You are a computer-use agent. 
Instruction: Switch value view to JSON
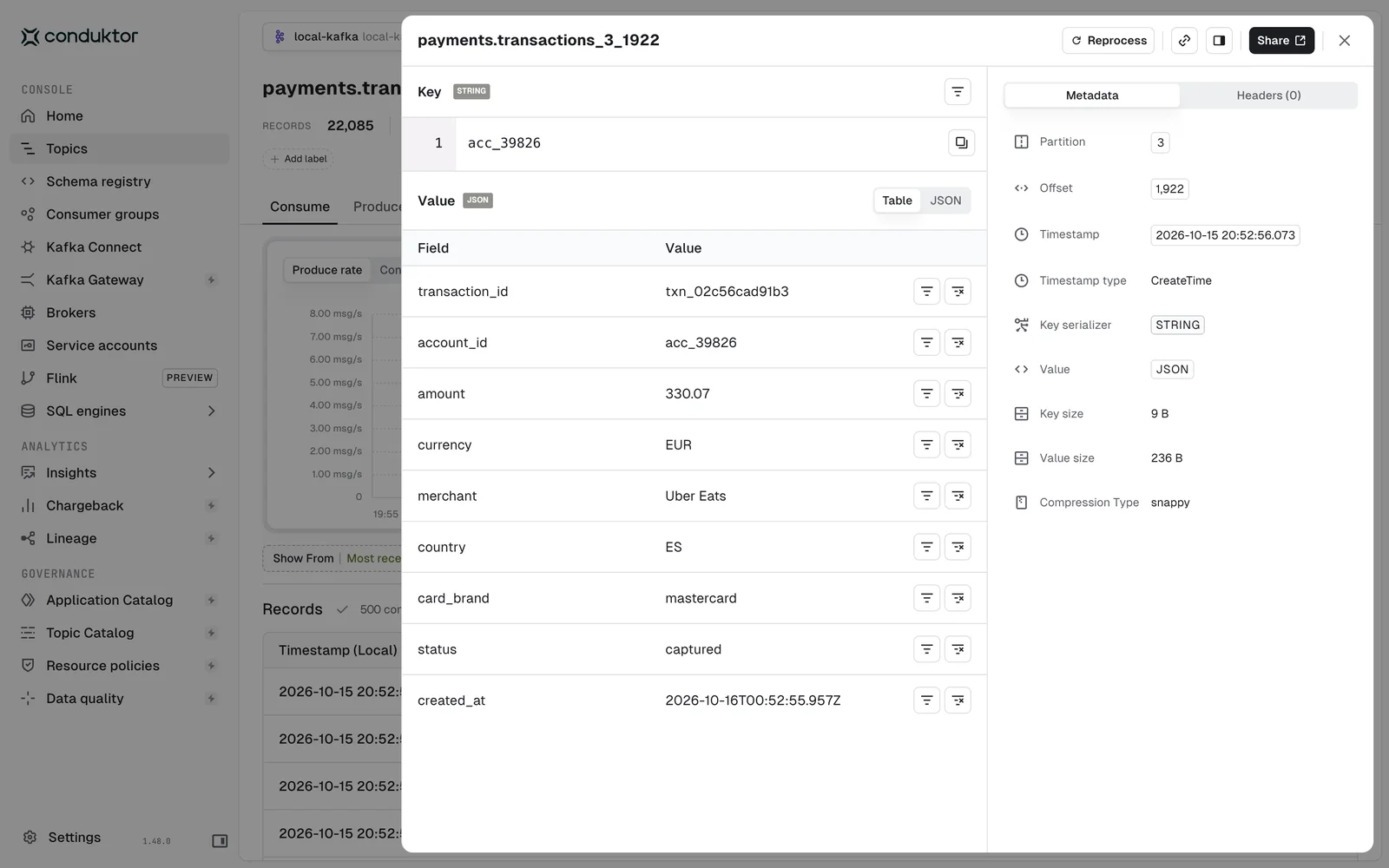click(945, 201)
